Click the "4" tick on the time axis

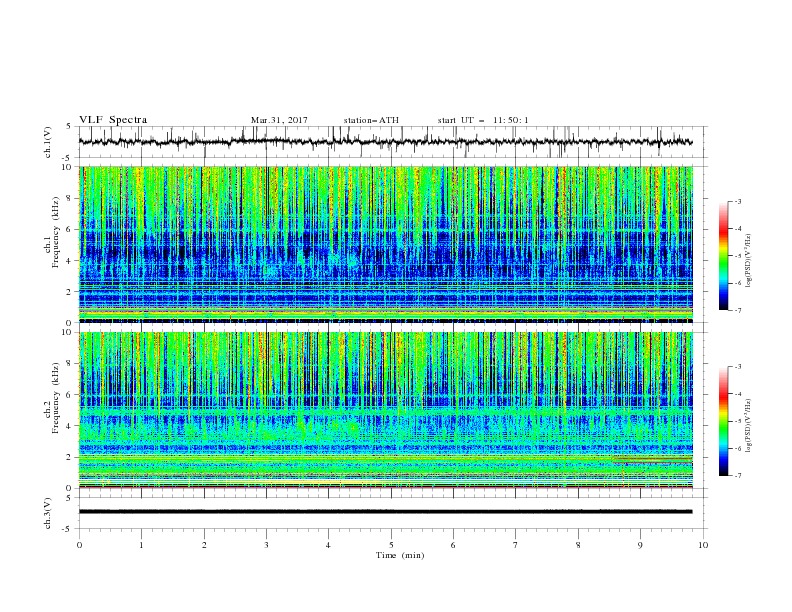pyautogui.click(x=328, y=545)
